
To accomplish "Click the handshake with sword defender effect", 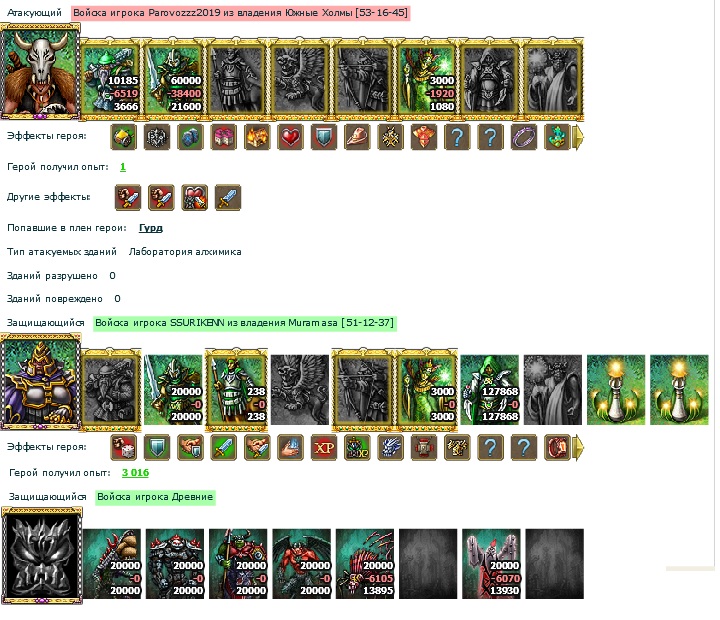I will 257,447.
